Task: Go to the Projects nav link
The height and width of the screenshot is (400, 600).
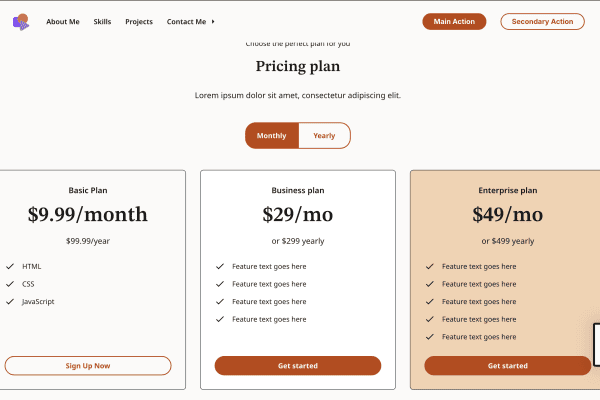Action: click(x=139, y=22)
